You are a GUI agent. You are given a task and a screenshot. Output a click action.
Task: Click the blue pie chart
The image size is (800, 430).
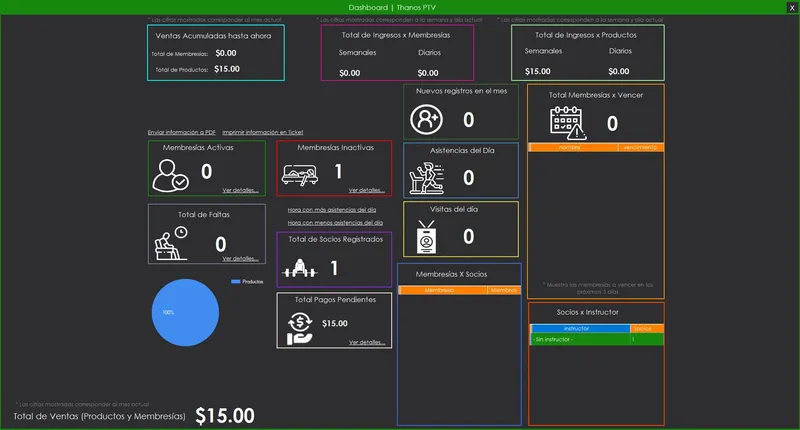(185, 312)
